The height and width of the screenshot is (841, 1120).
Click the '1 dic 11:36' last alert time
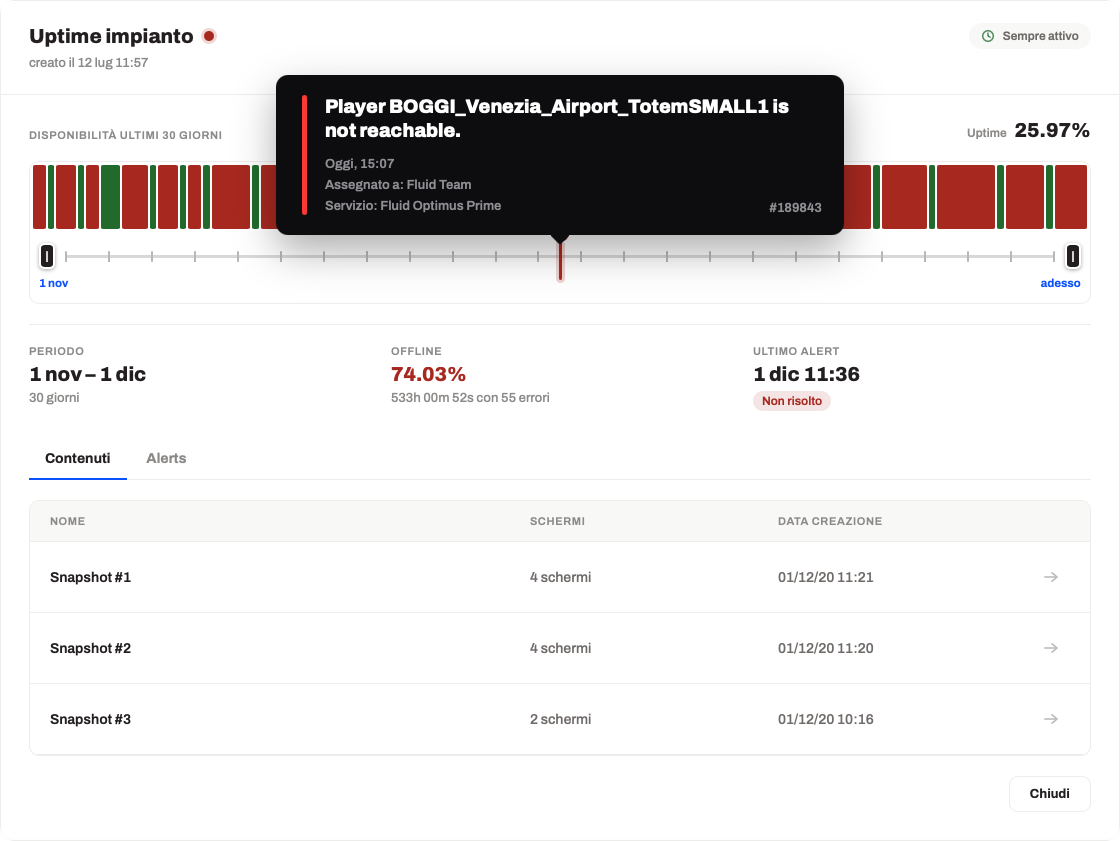[x=806, y=374]
